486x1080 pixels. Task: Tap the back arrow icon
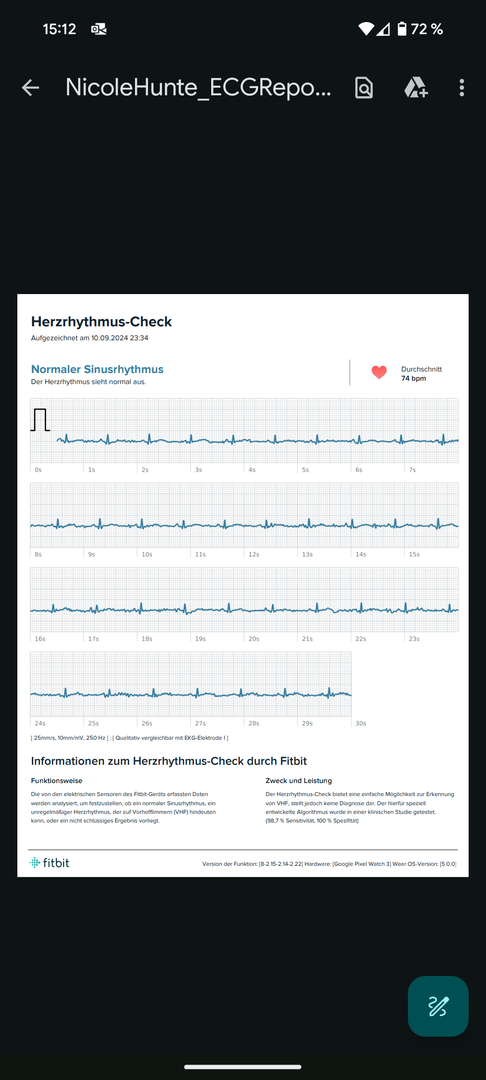[30, 87]
